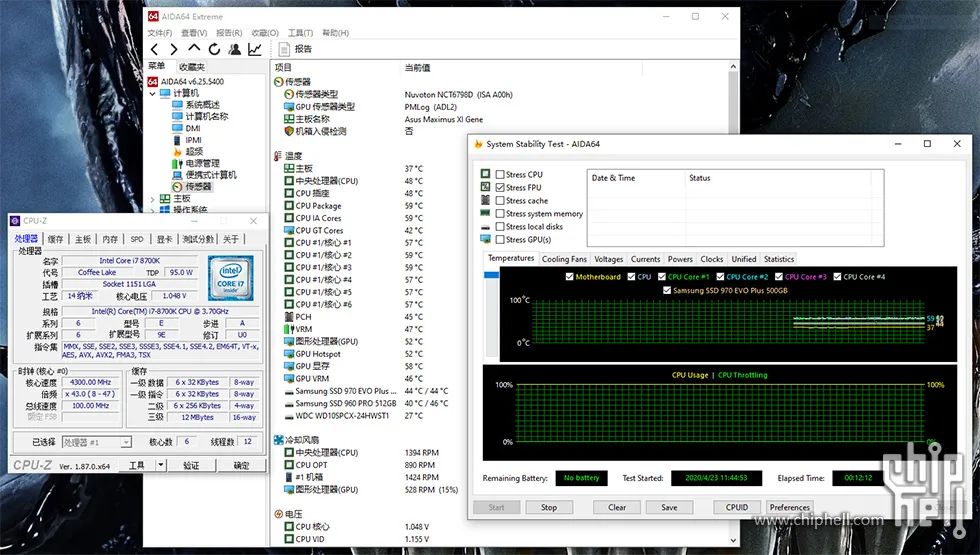Click the Stop button in Stability Test
The width and height of the screenshot is (980, 555).
tap(549, 508)
